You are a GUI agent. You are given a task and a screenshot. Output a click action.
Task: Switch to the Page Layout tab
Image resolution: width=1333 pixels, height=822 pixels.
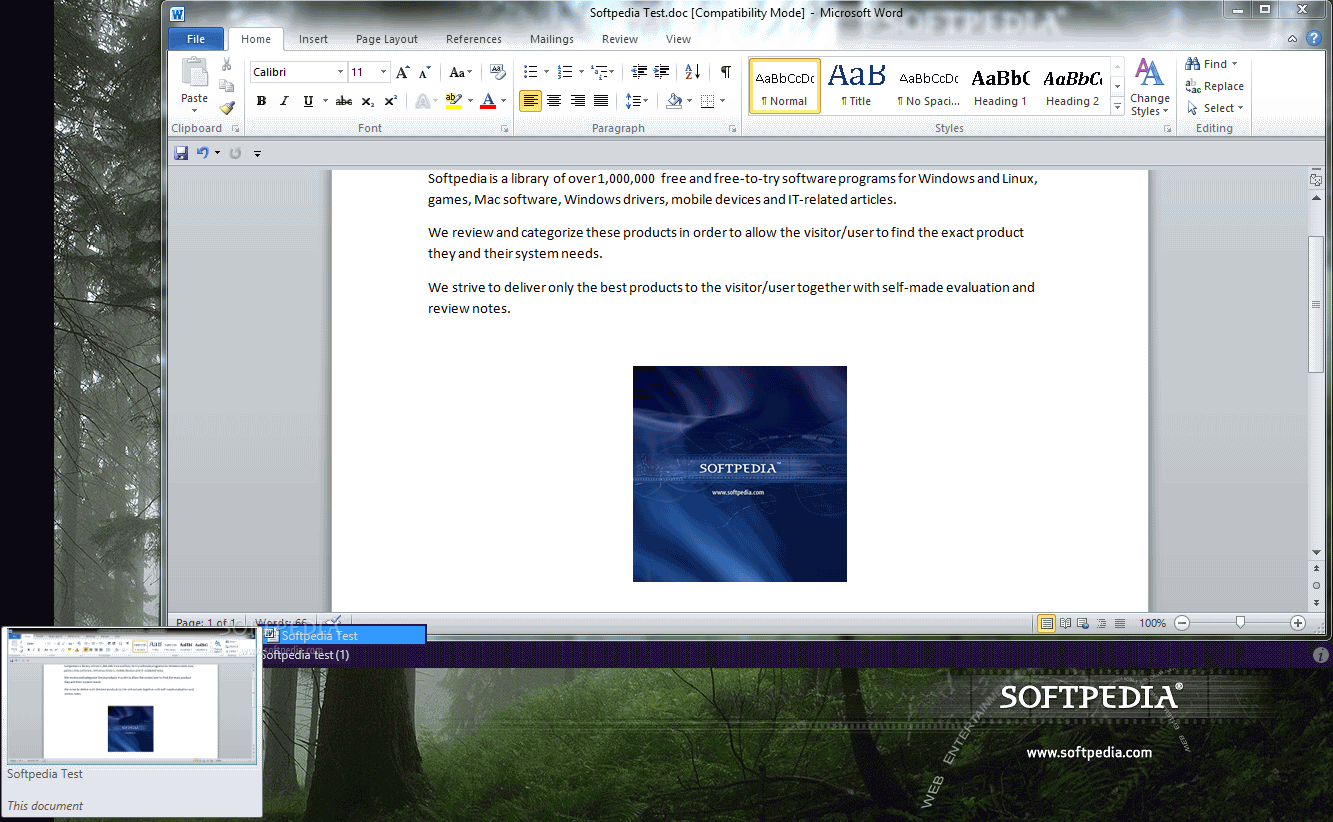tap(387, 39)
